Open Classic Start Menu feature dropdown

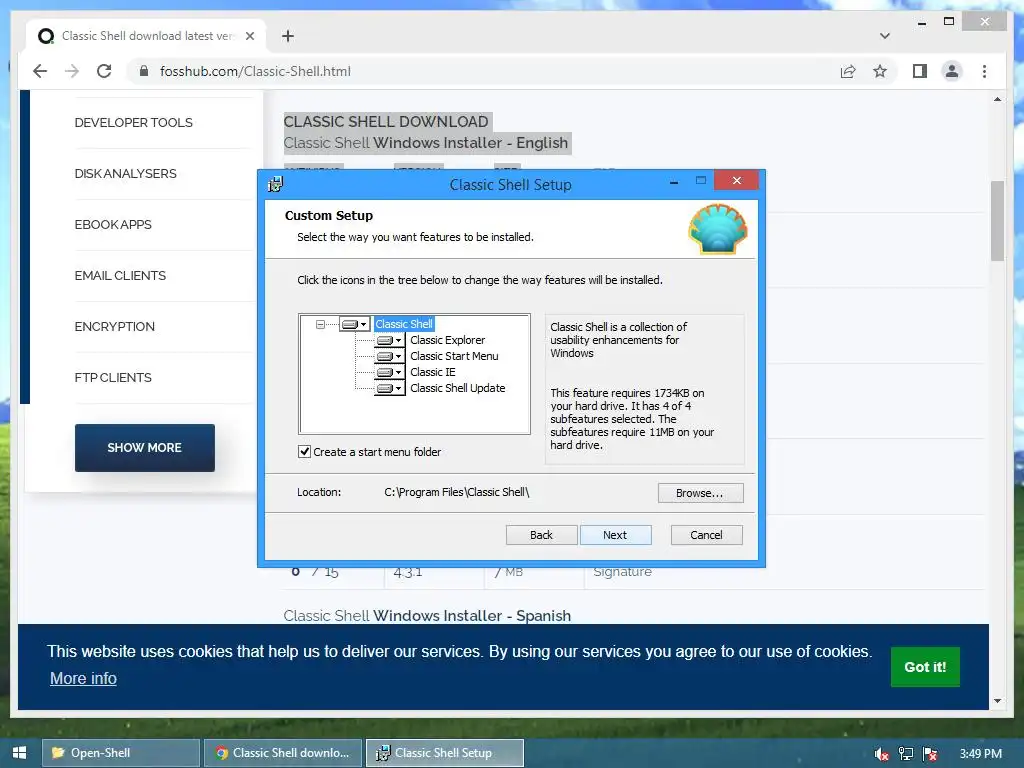click(x=390, y=357)
